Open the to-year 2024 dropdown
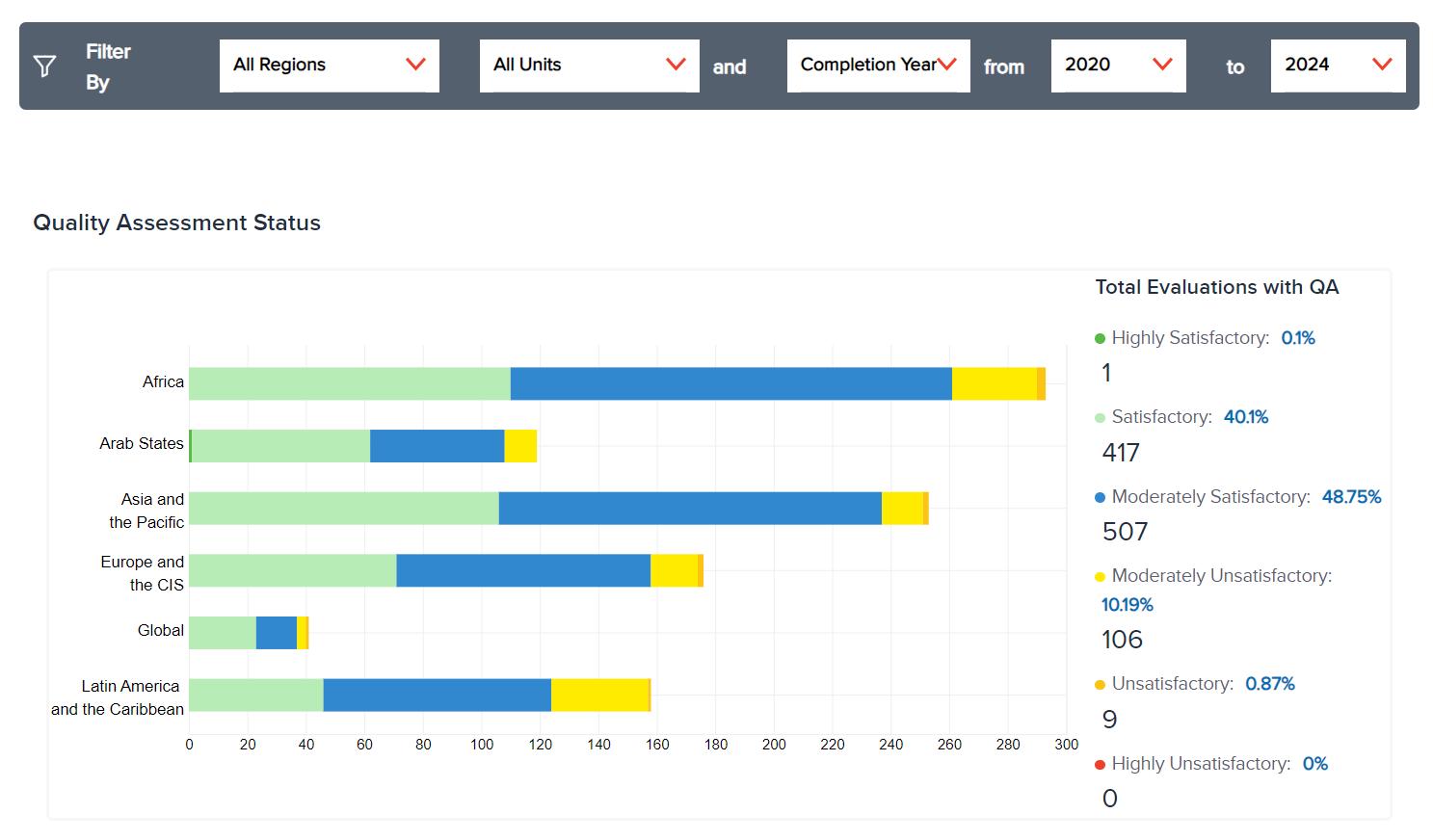The width and height of the screenshot is (1433, 840). 1339,66
